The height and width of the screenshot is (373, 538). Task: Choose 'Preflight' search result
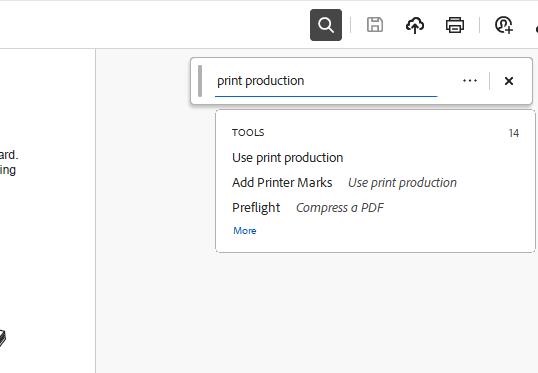256,208
